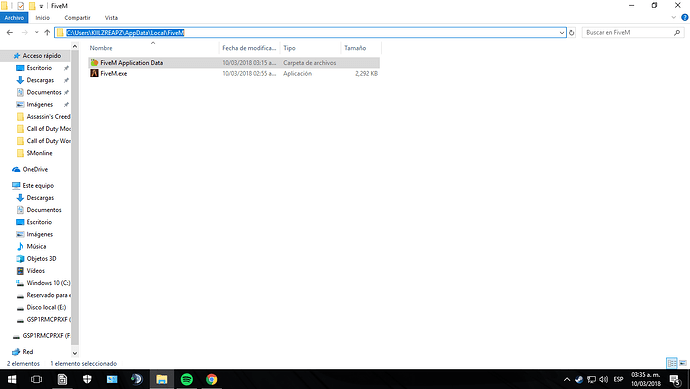Open the Vista ribbon tab
The width and height of the screenshot is (690, 389).
(x=111, y=18)
